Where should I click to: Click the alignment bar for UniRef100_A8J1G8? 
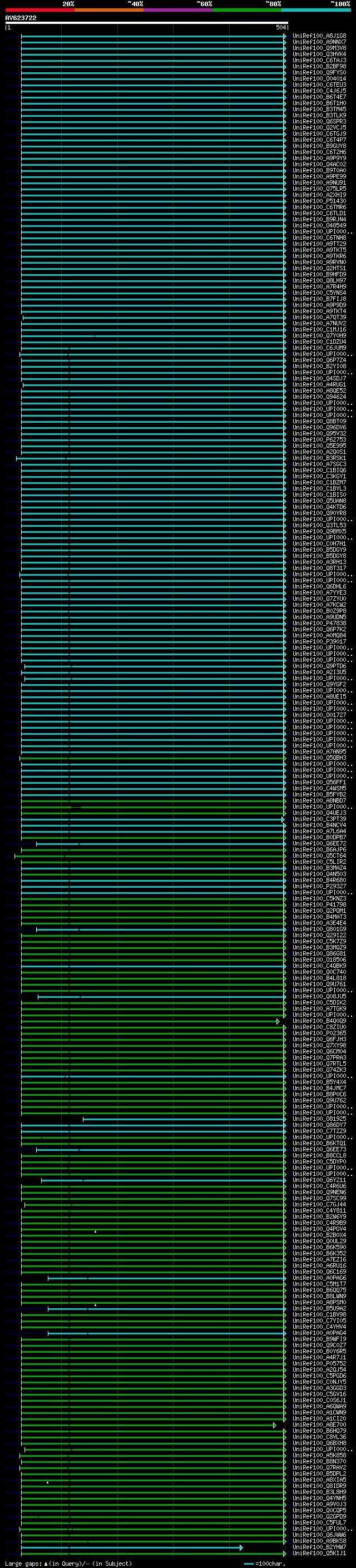(152, 36)
